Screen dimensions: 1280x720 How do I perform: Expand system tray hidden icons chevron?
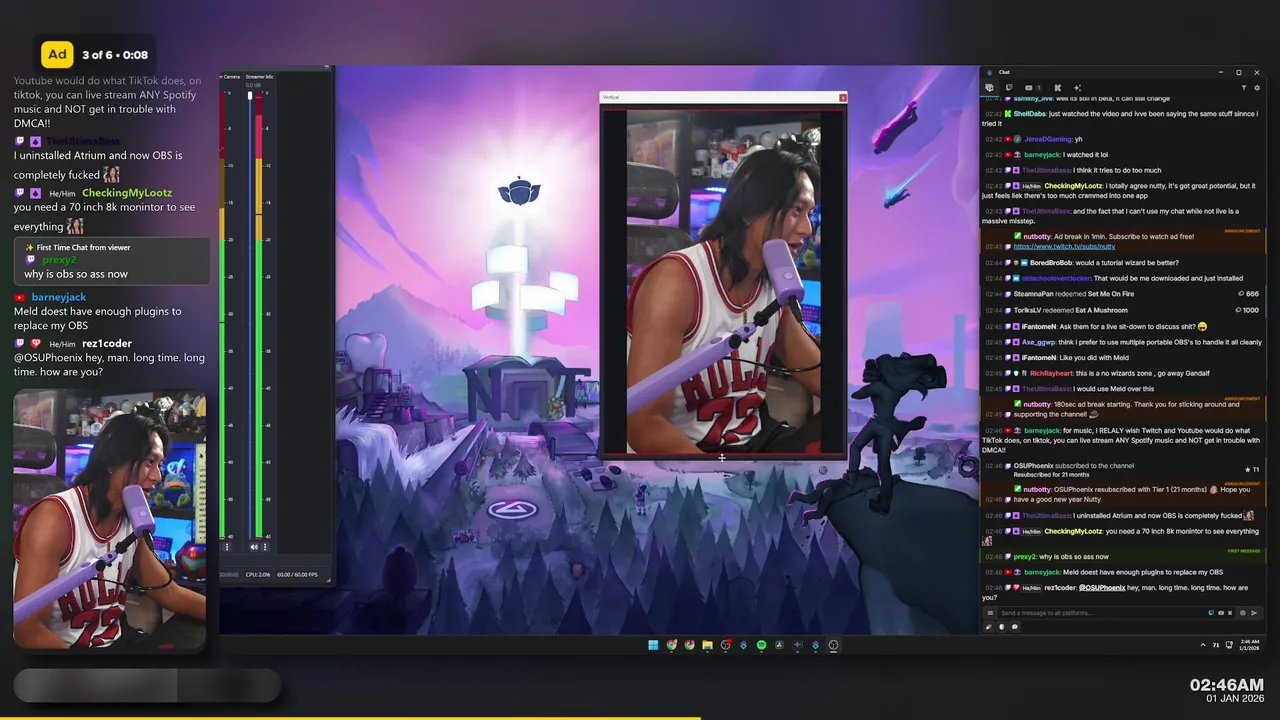point(1203,645)
